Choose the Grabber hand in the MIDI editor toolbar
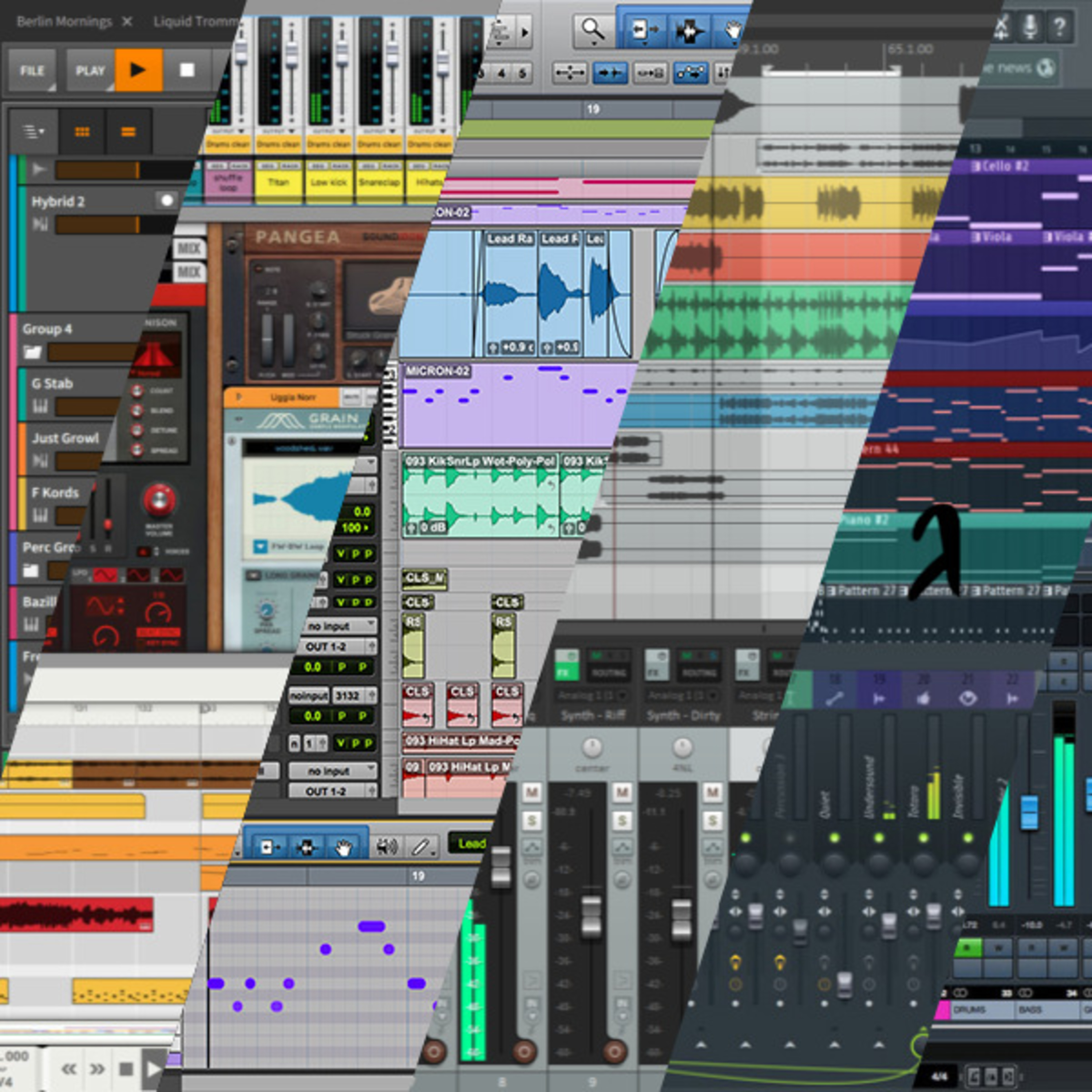The height and width of the screenshot is (1092, 1092). 343,847
